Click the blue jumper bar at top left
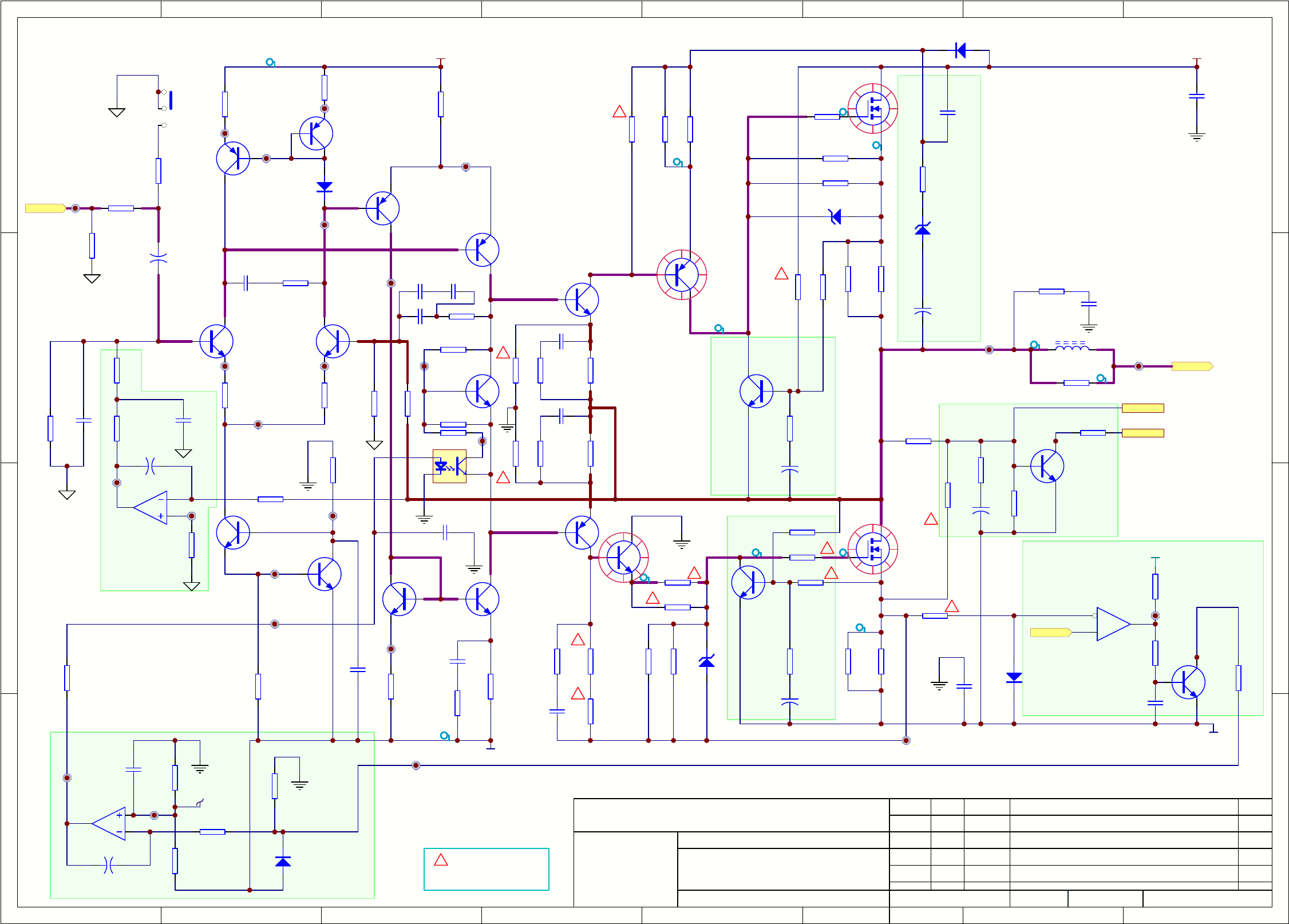The image size is (1289, 924). pyautogui.click(x=171, y=100)
